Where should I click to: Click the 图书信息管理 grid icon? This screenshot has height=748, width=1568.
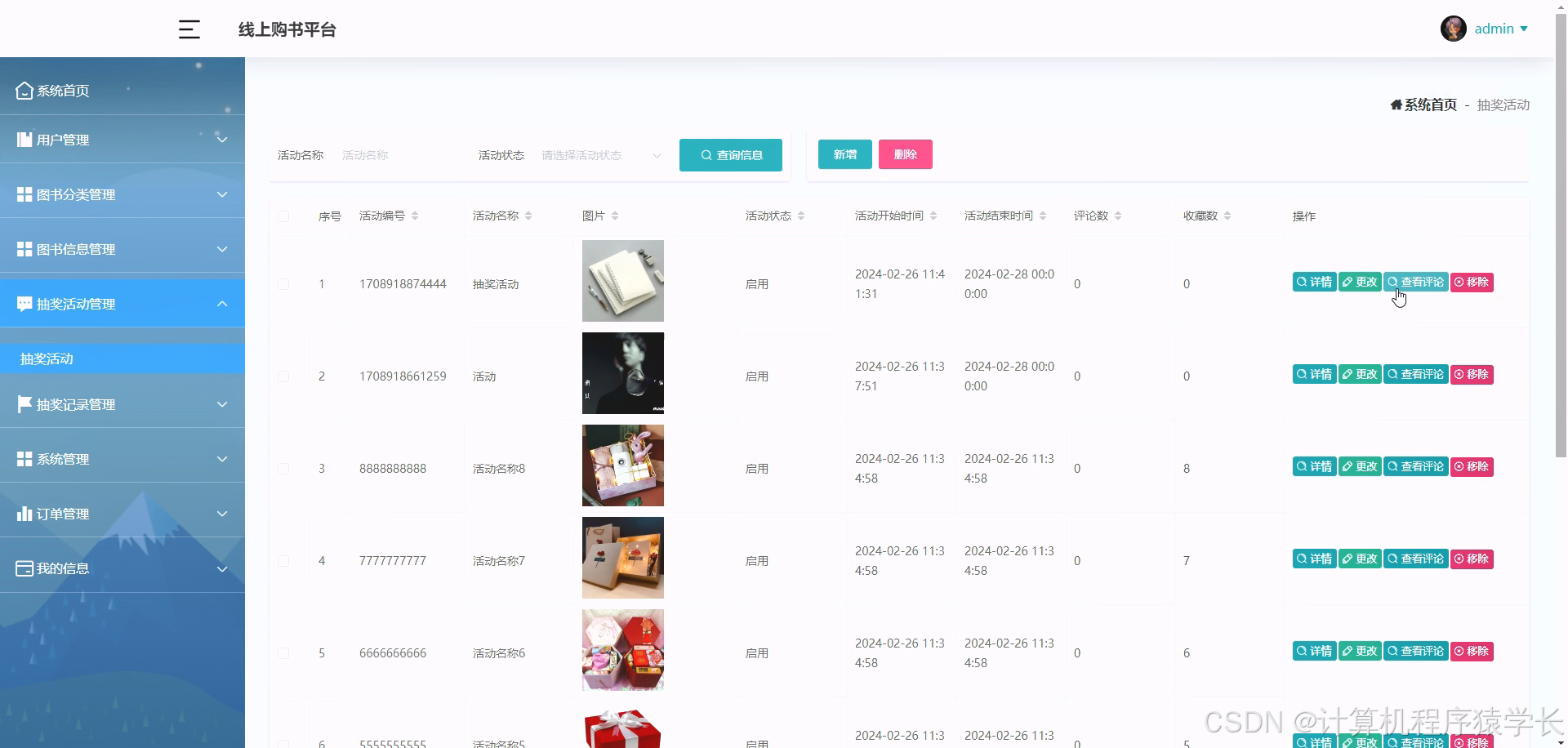coord(24,249)
